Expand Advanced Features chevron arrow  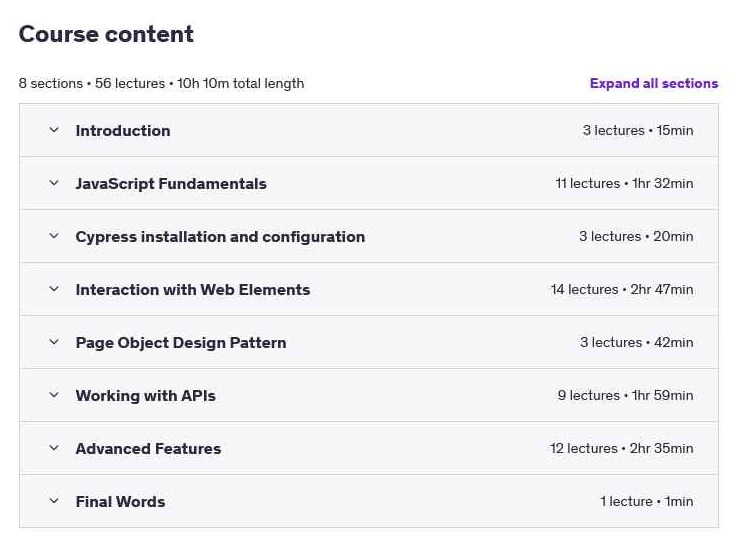point(54,448)
